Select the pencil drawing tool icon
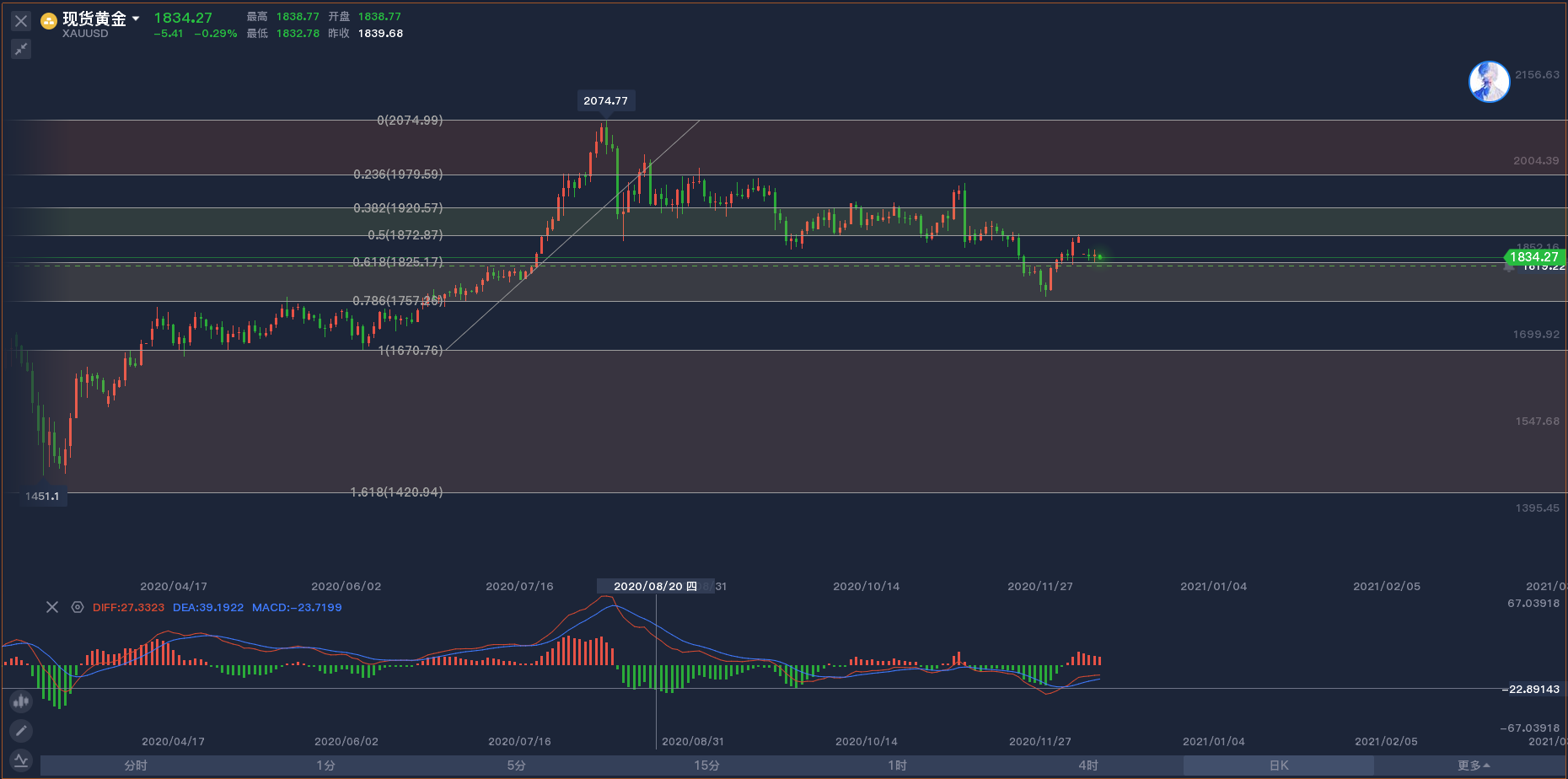 [21, 730]
